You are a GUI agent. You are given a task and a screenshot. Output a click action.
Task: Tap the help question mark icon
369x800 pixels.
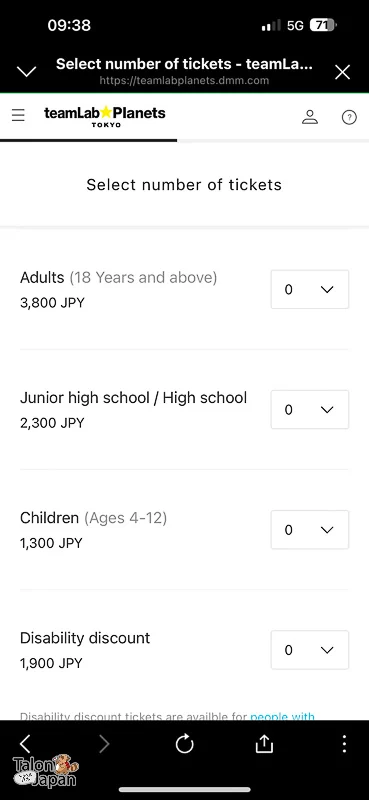click(349, 117)
